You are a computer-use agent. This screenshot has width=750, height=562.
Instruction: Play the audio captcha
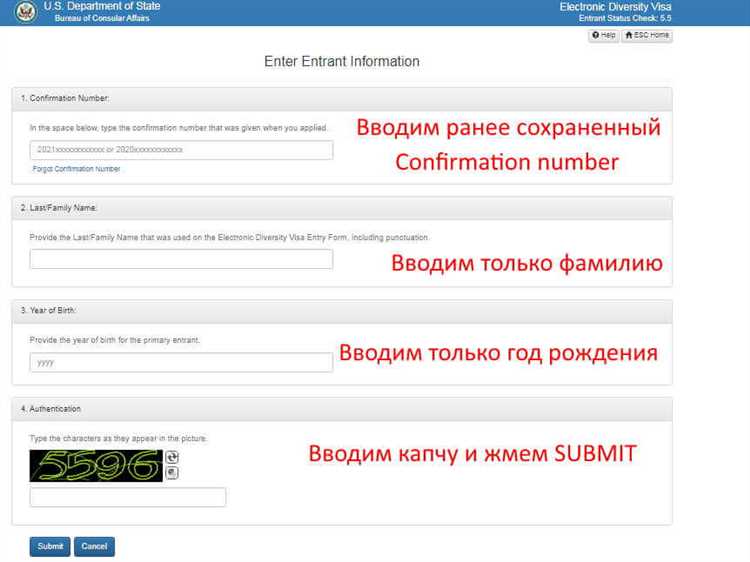[172, 473]
